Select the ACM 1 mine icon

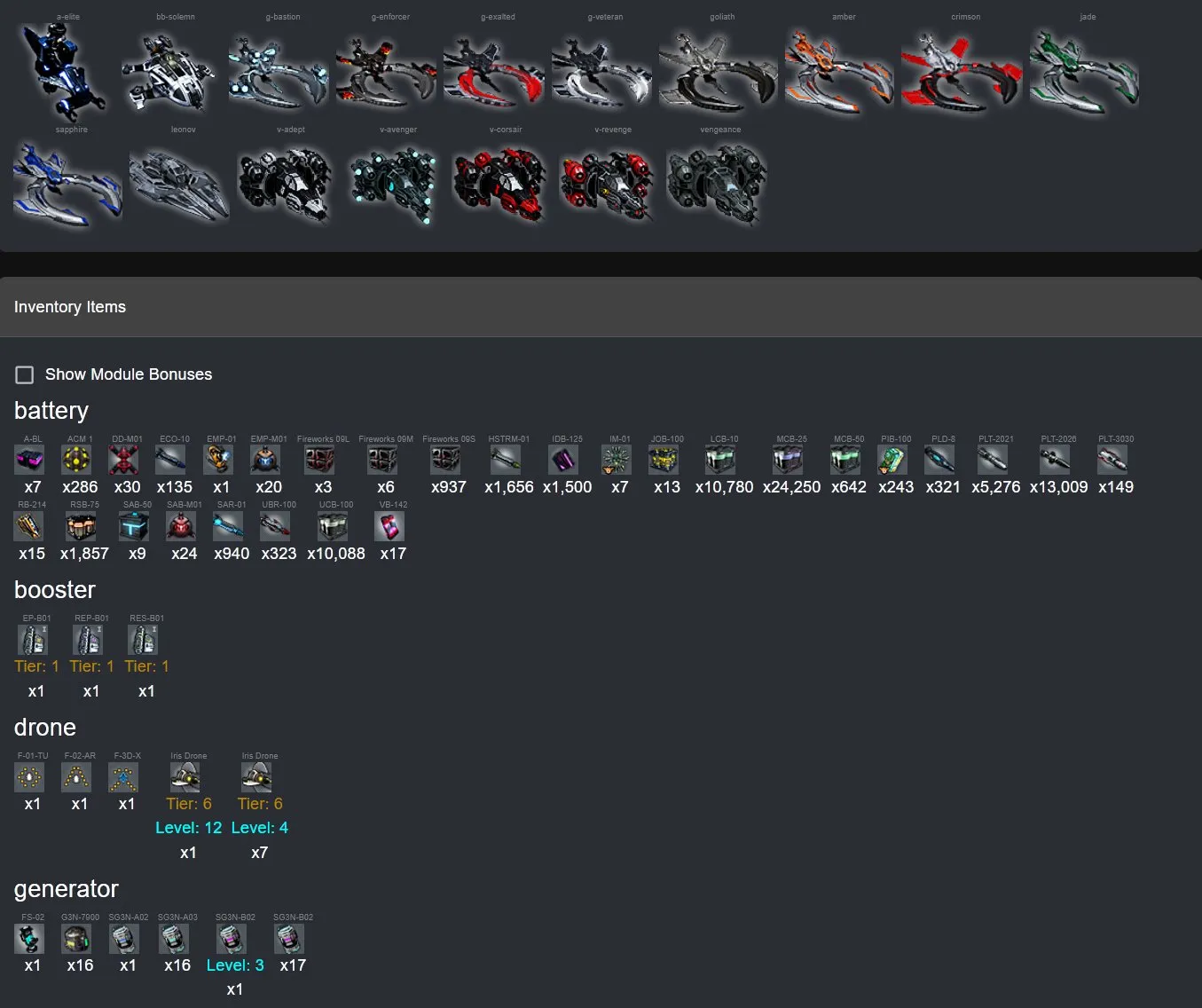(76, 460)
